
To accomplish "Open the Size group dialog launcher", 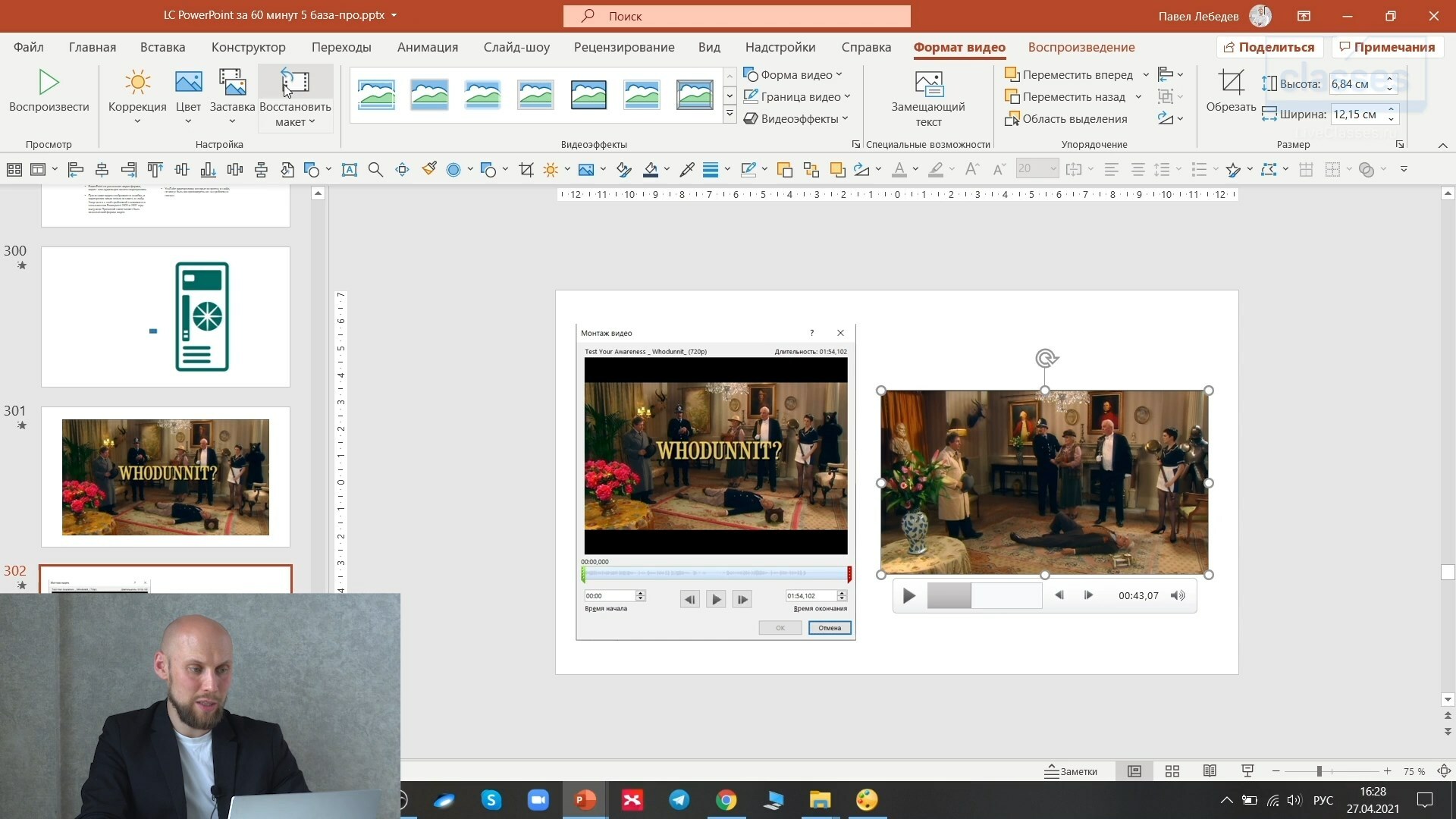I will click(1400, 144).
